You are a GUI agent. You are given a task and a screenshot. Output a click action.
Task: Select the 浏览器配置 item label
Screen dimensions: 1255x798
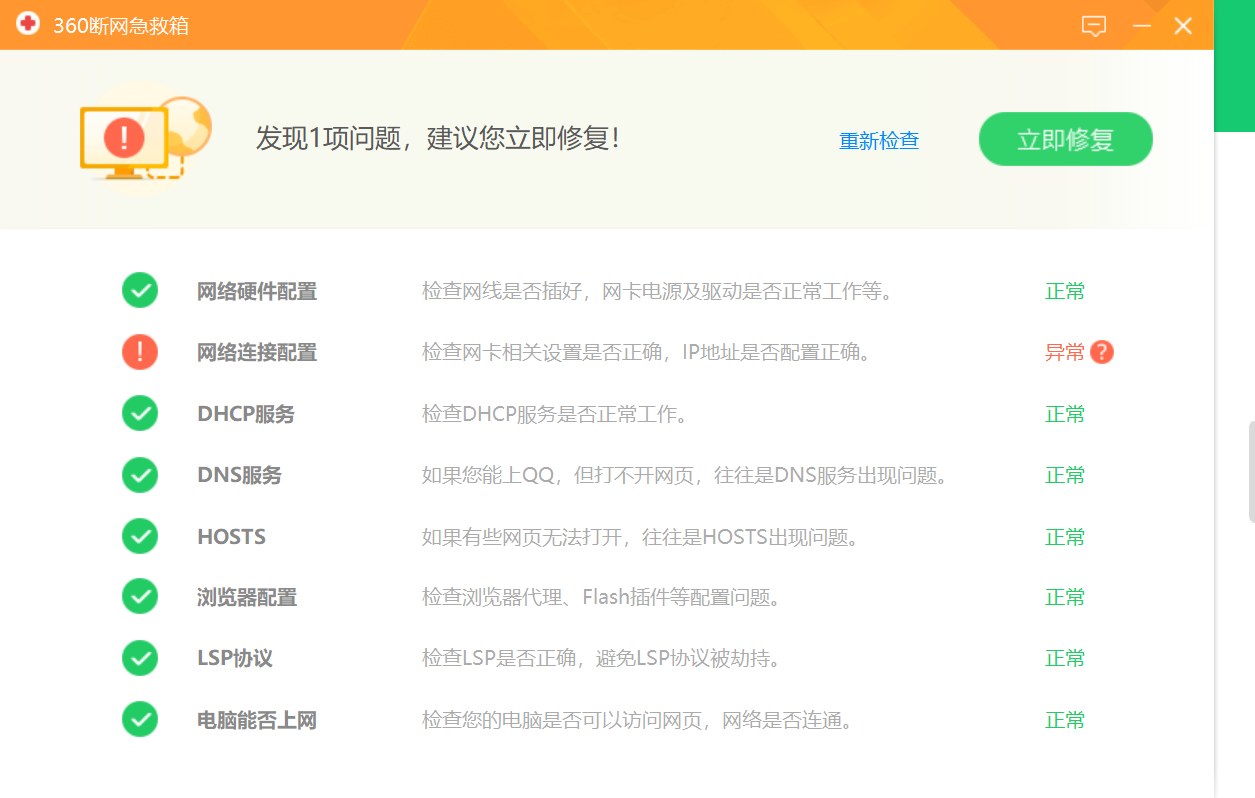pos(247,598)
